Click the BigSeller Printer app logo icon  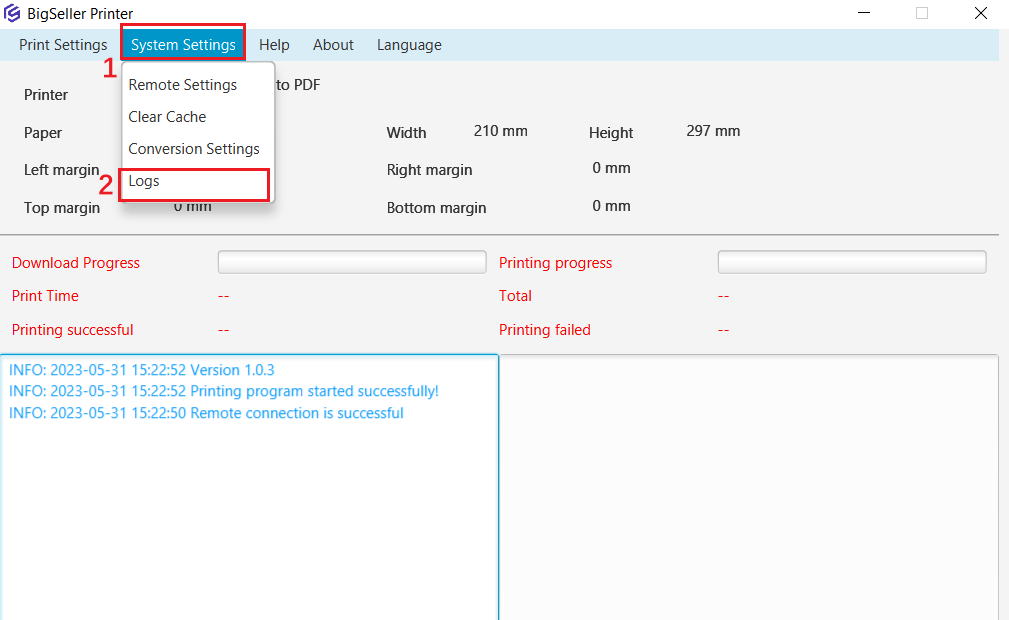click(x=12, y=14)
